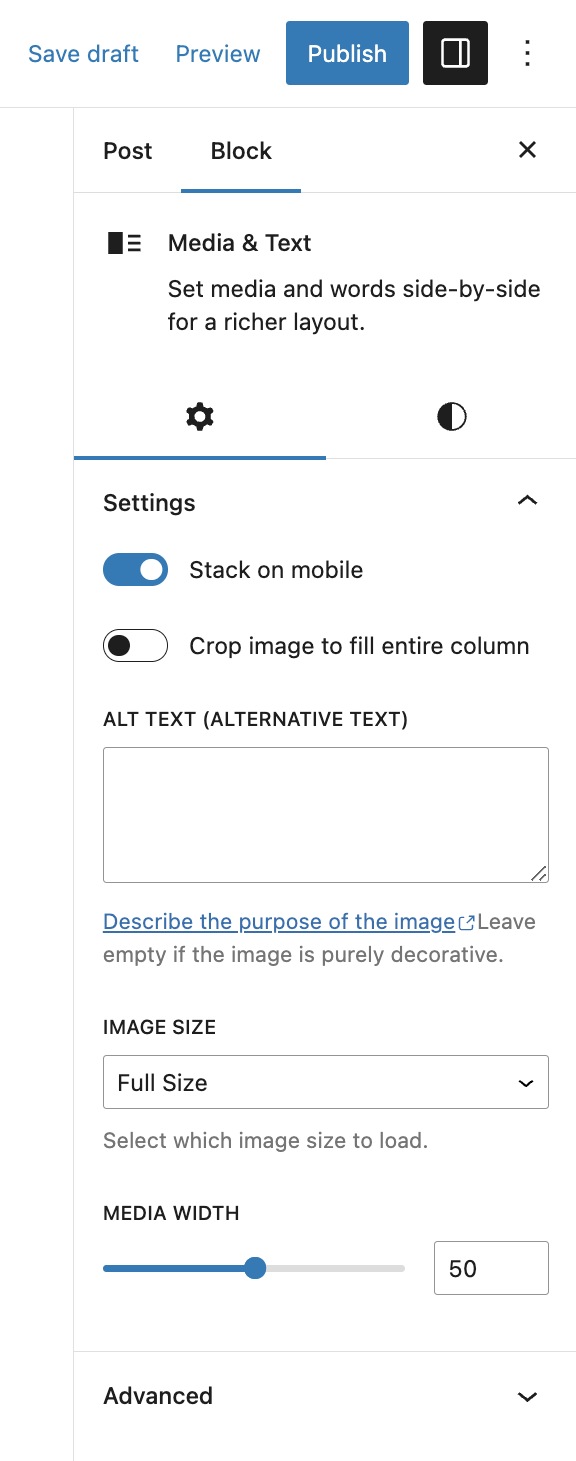The height and width of the screenshot is (1461, 576).
Task: Select the Settings gear icon
Action: pos(199,416)
